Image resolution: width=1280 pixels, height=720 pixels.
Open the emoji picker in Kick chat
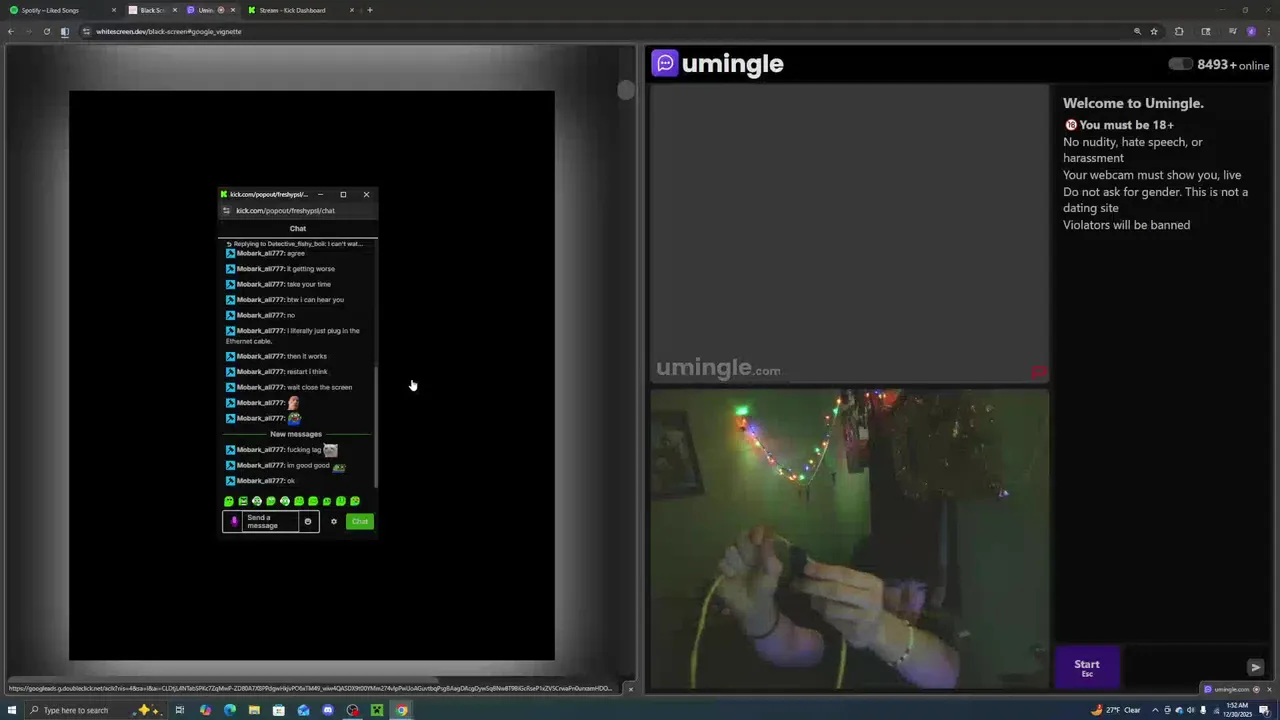(x=308, y=521)
